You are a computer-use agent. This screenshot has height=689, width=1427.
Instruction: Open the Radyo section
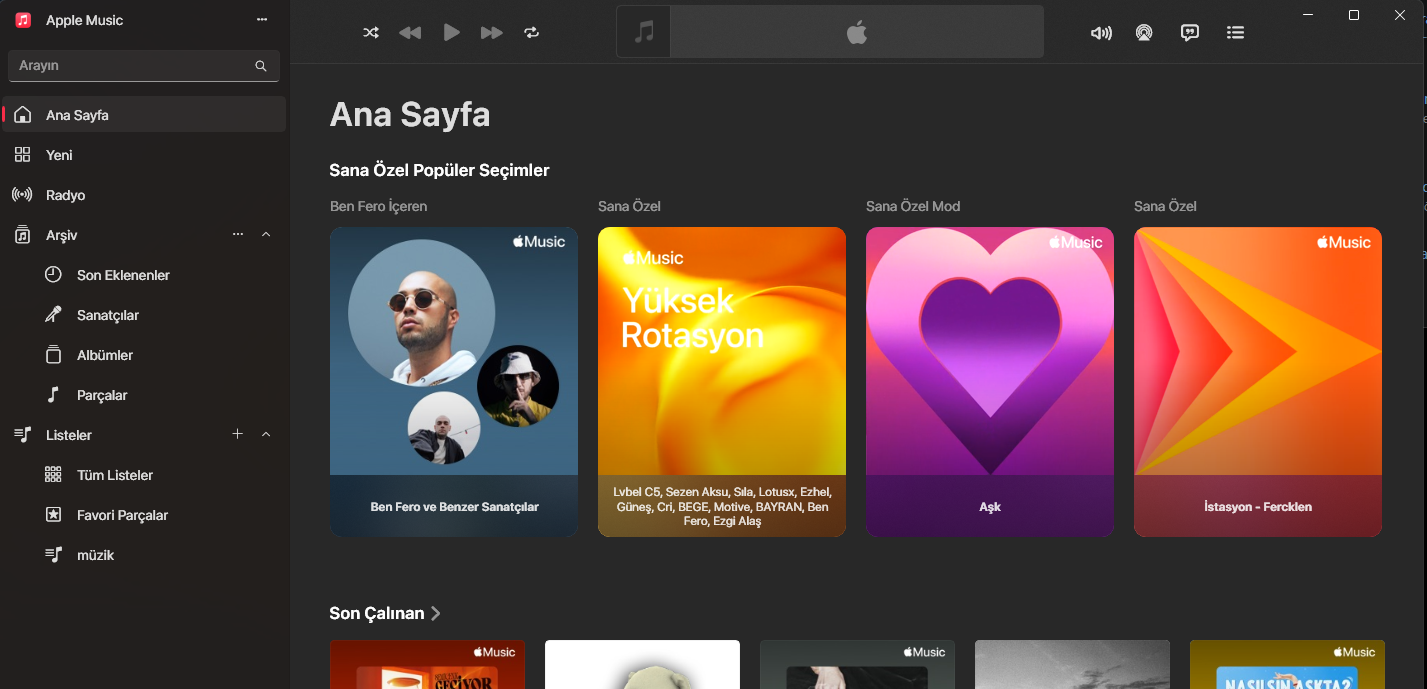tap(144, 195)
